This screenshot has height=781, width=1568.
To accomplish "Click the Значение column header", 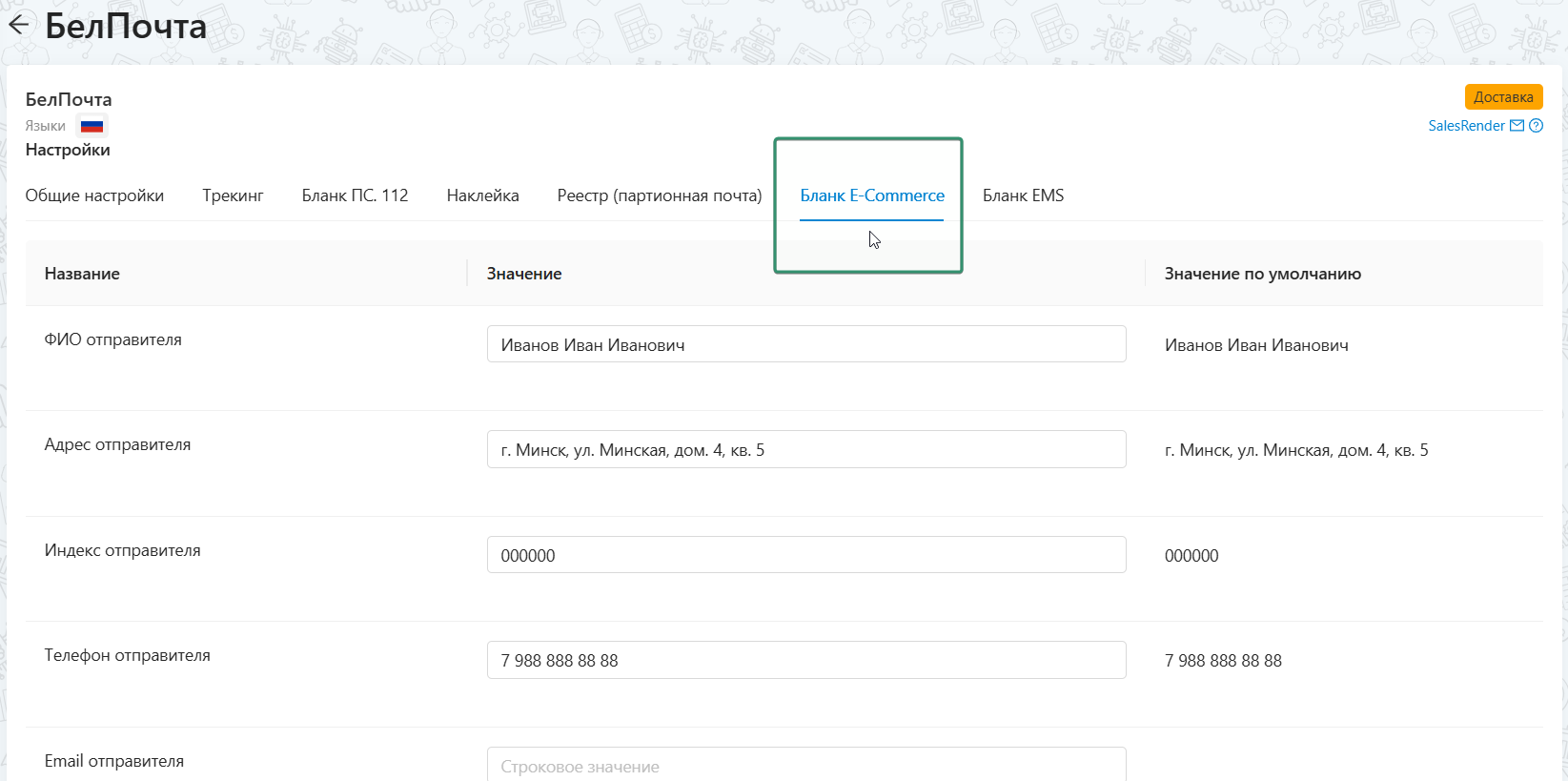I will point(524,274).
